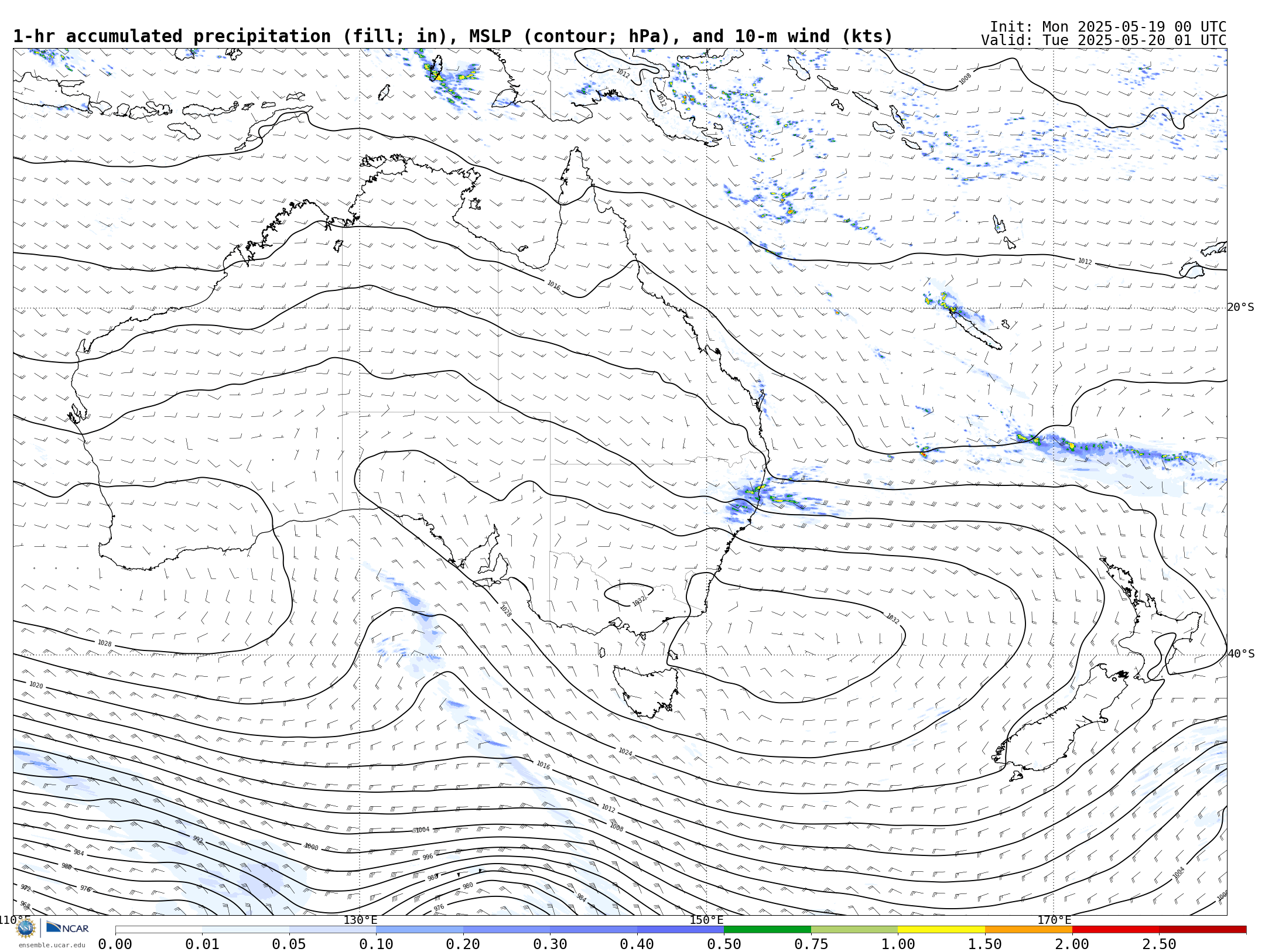Click the 110°E longitude label
The image size is (1265, 952).
coord(15,920)
